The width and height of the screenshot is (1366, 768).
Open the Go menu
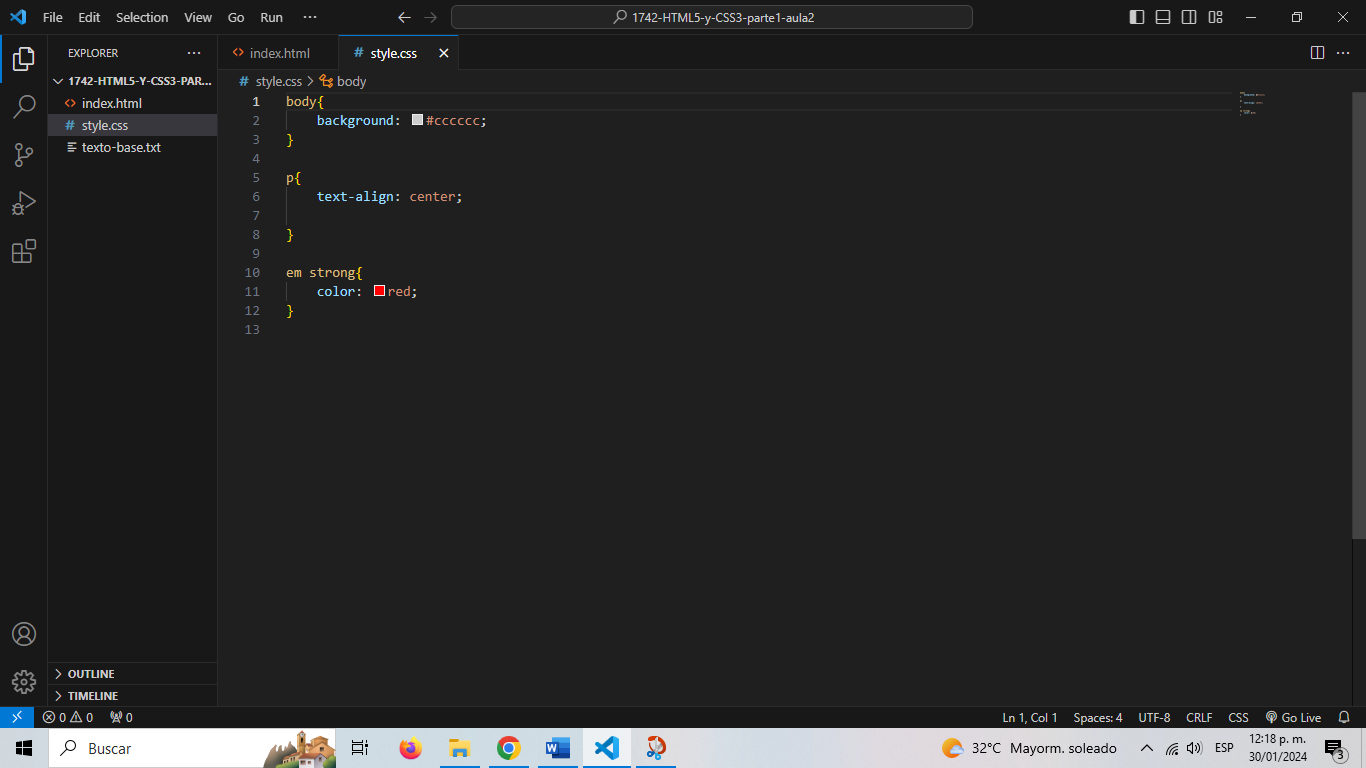[x=236, y=17]
